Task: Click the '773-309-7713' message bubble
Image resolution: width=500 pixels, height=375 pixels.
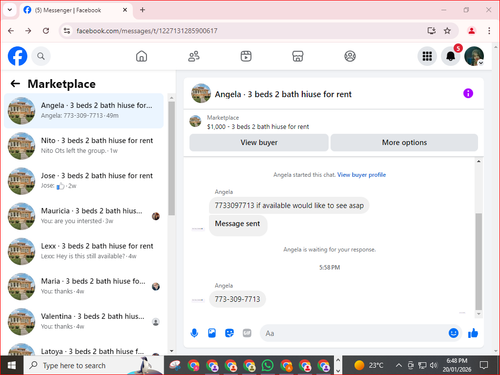Action: click(x=237, y=299)
